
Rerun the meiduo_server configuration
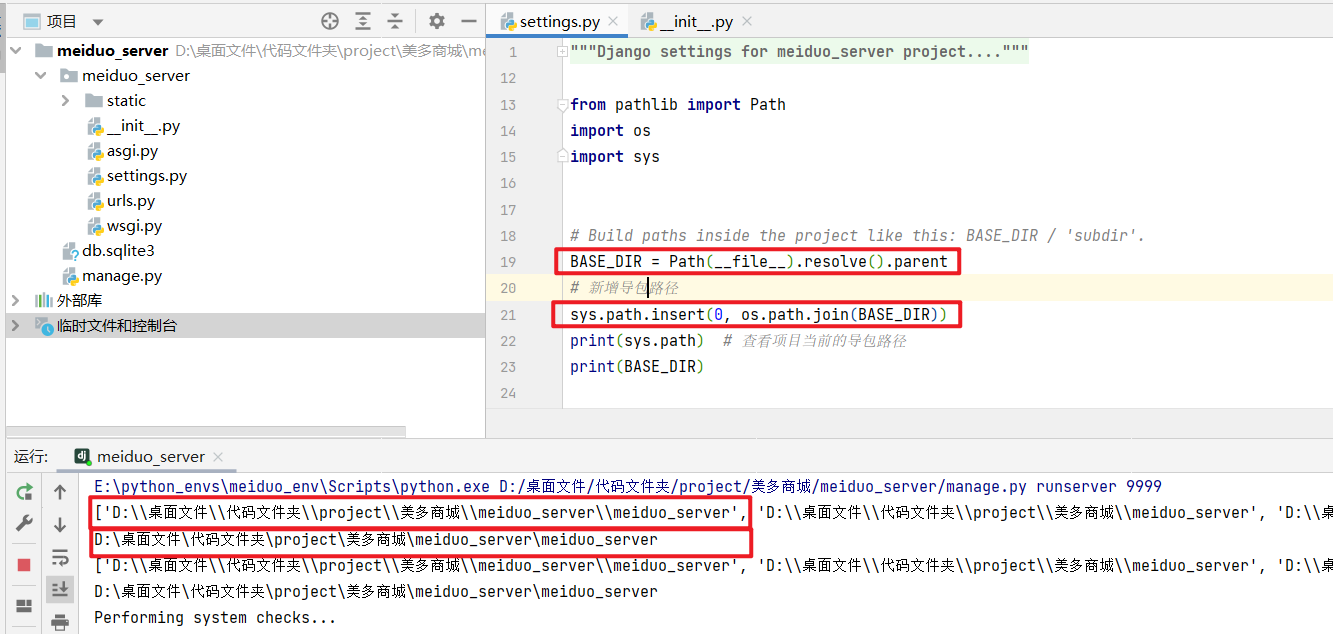[x=24, y=492]
